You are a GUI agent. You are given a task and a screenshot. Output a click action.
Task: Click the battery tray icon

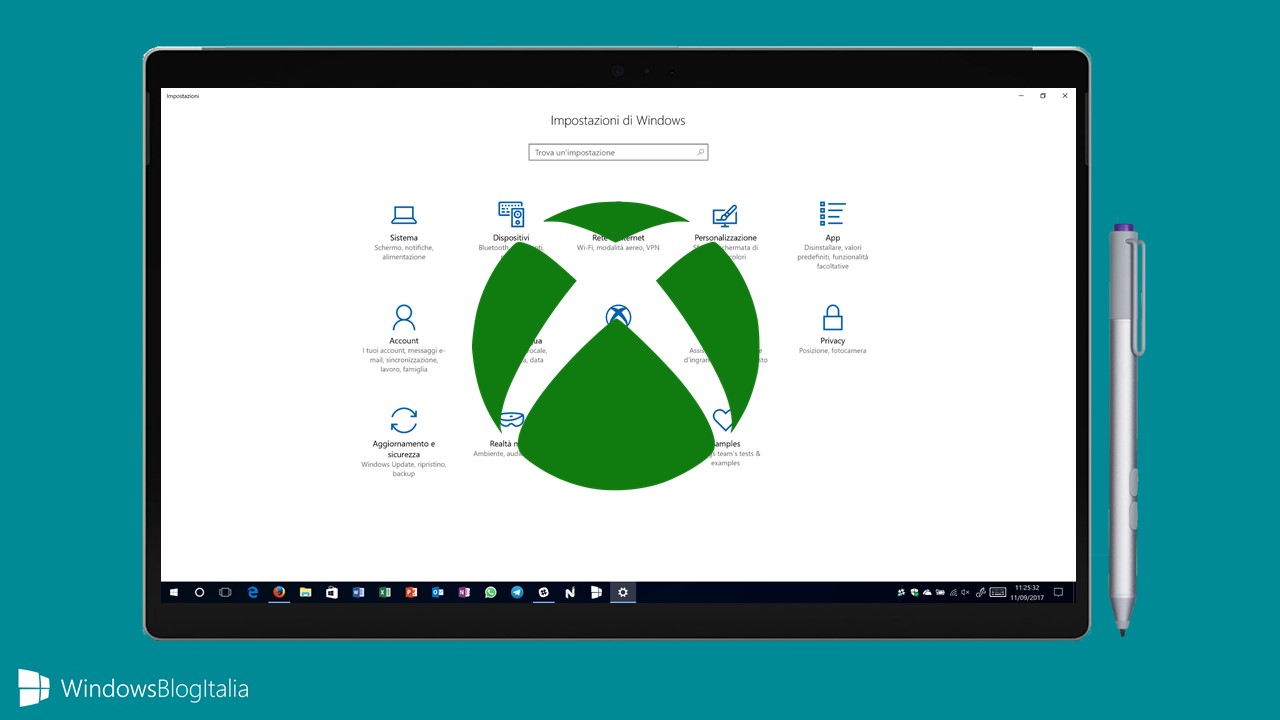coord(940,592)
